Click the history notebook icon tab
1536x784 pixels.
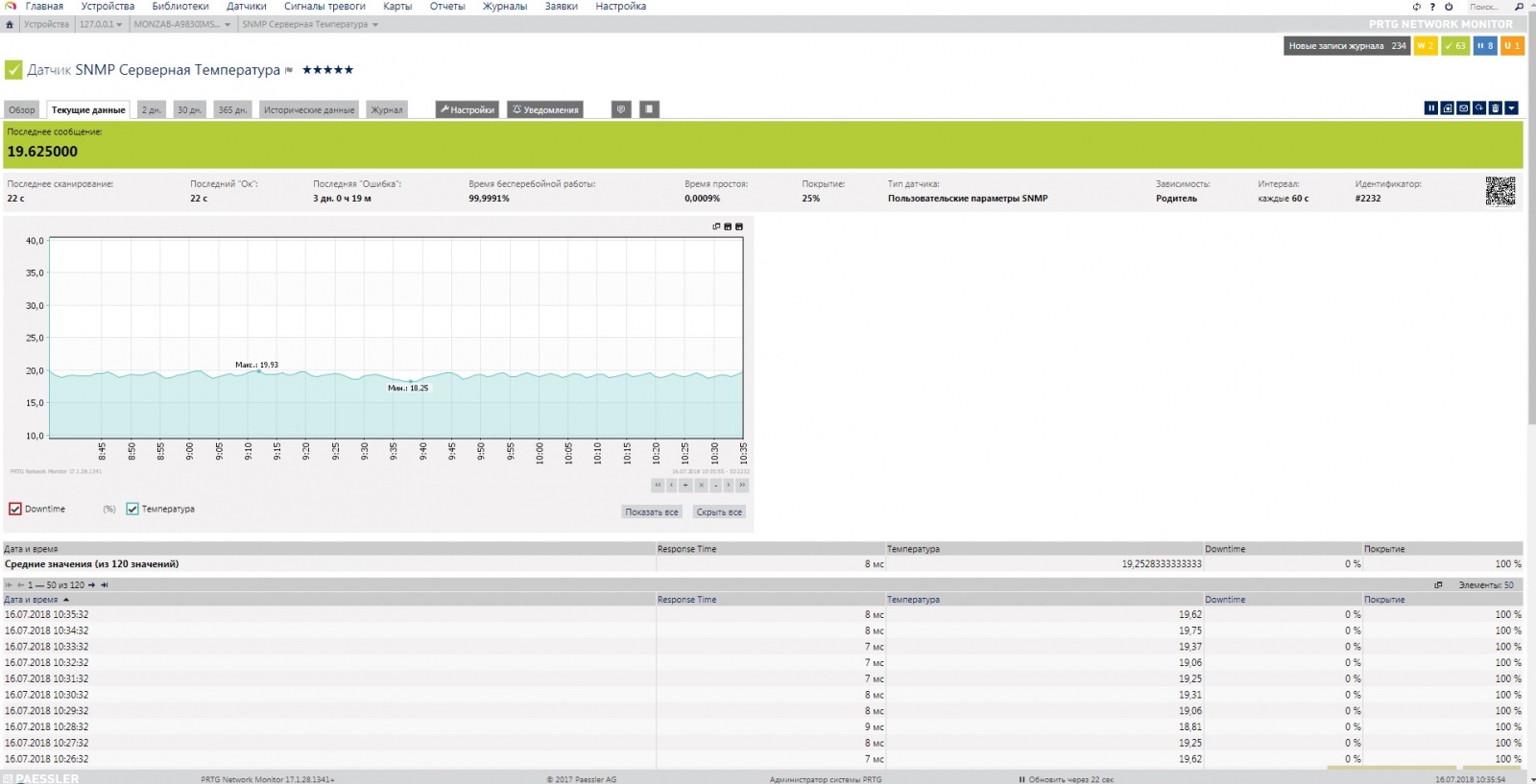(649, 109)
